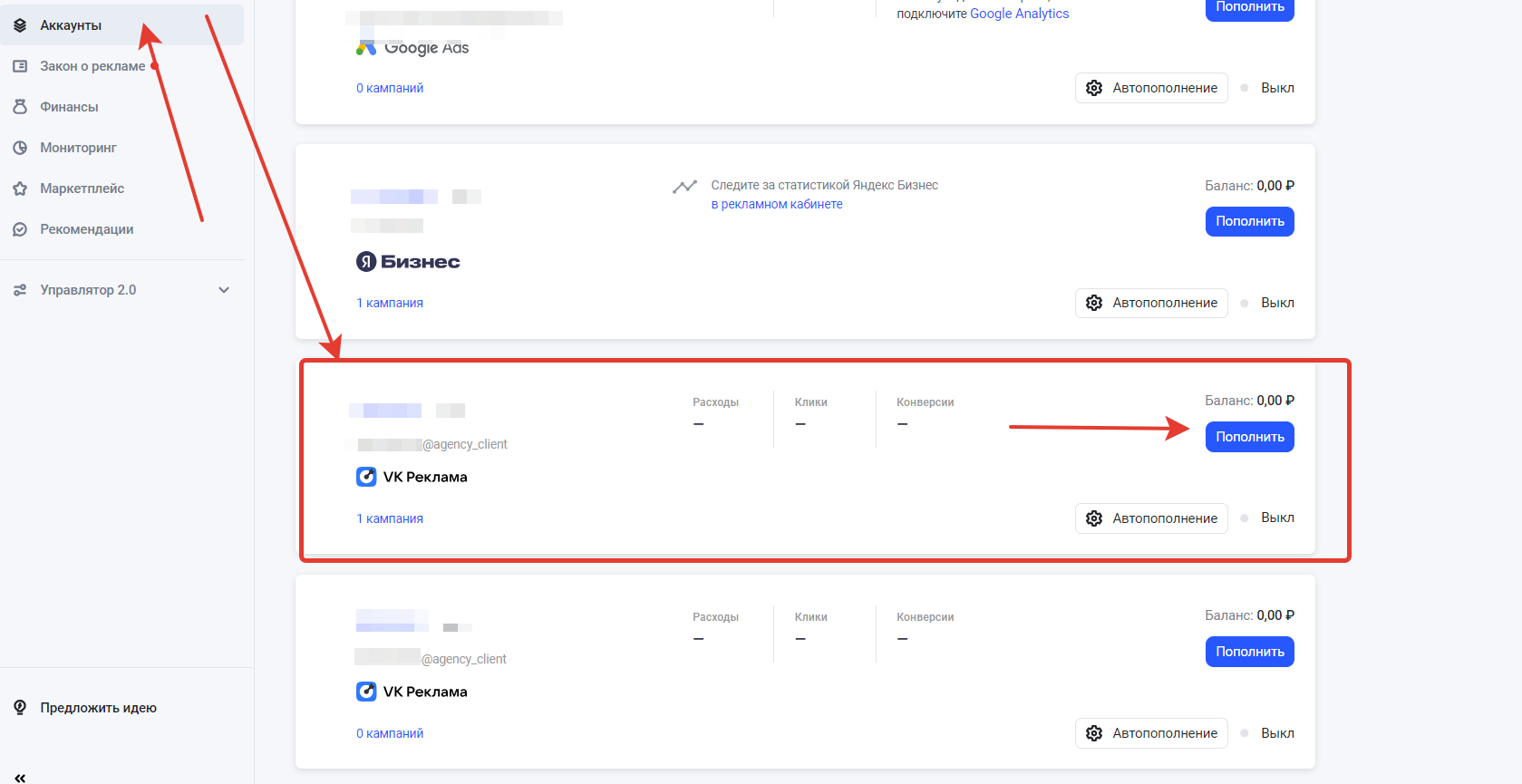The height and width of the screenshot is (784, 1522).
Task: Click the gear icon of Автопополнение in Яндекс Бизнес card
Action: click(x=1094, y=303)
